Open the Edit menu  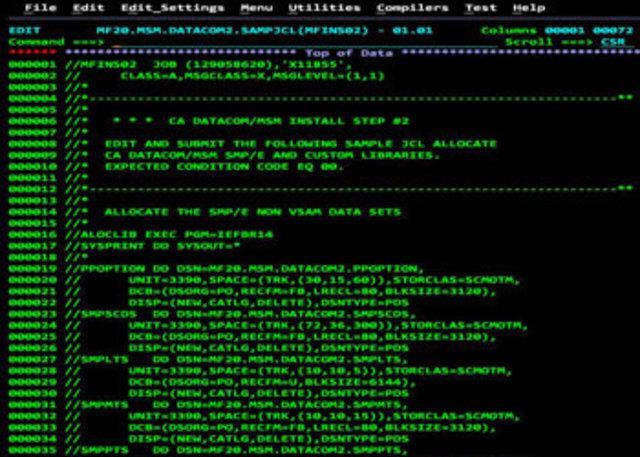coord(89,8)
